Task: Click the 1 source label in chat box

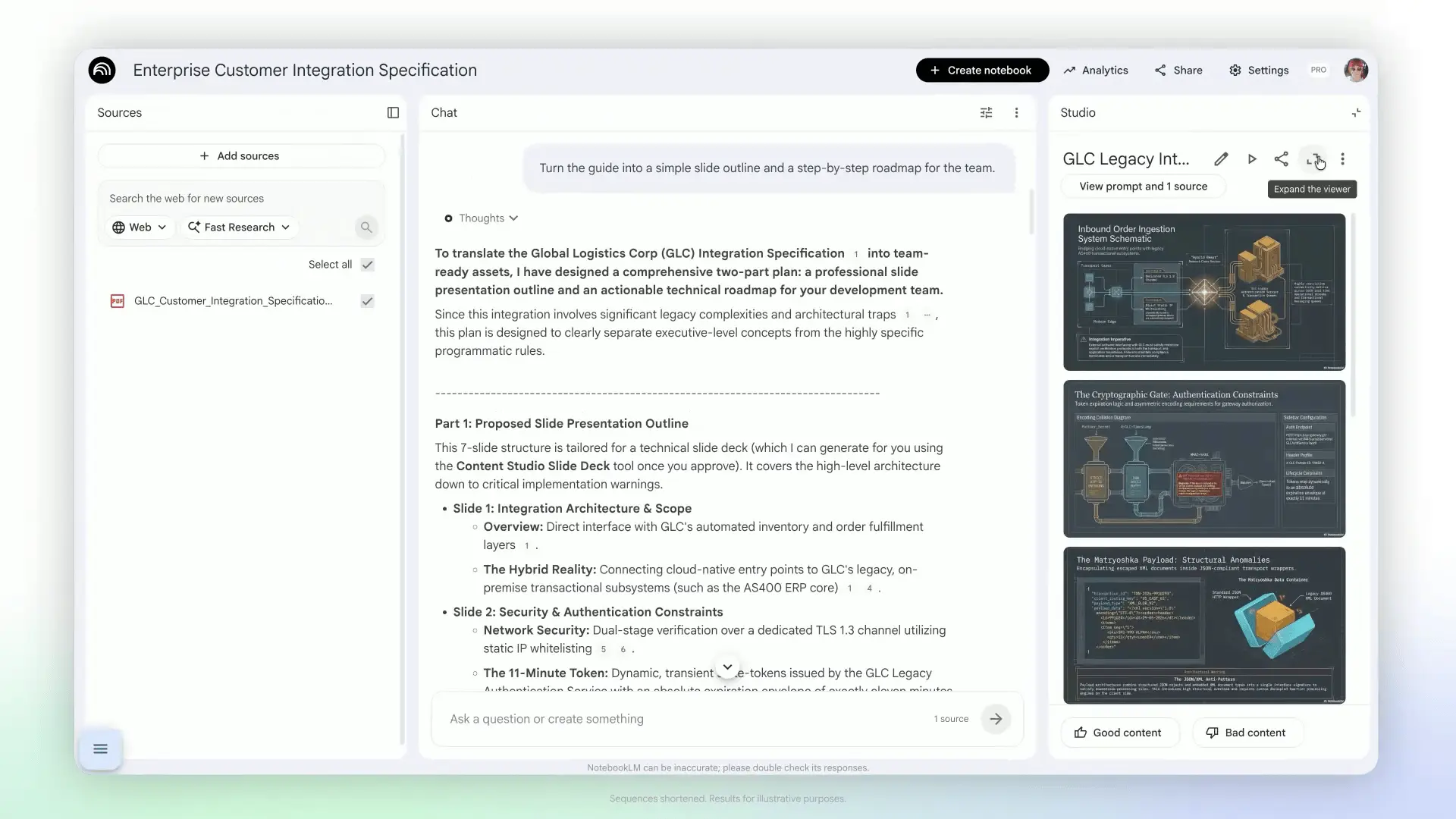Action: (951, 719)
